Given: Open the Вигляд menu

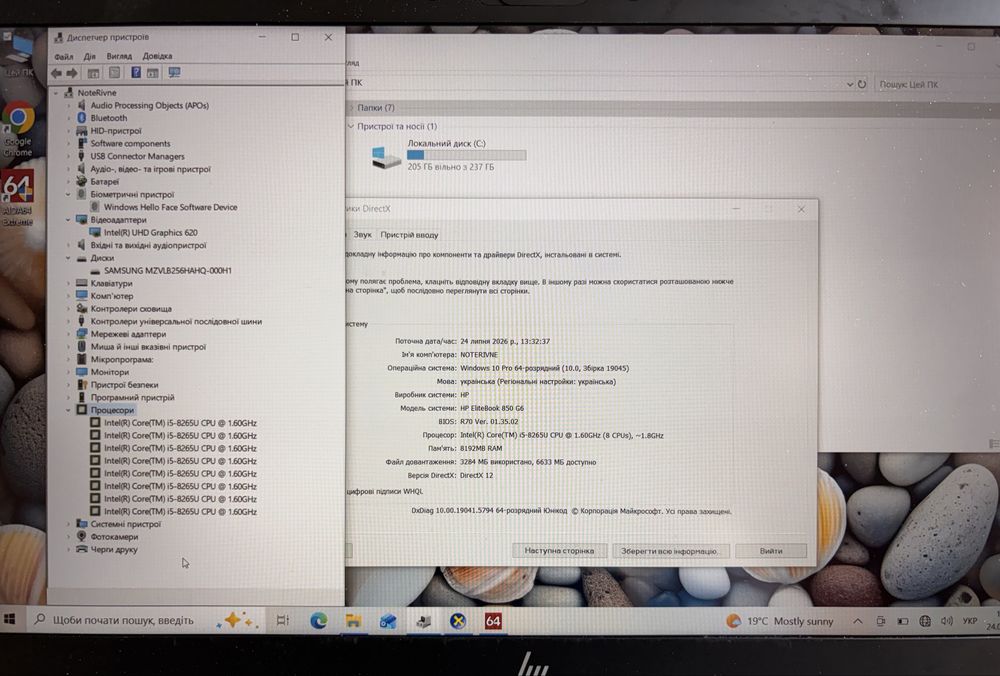Looking at the screenshot, I should click(x=119, y=56).
